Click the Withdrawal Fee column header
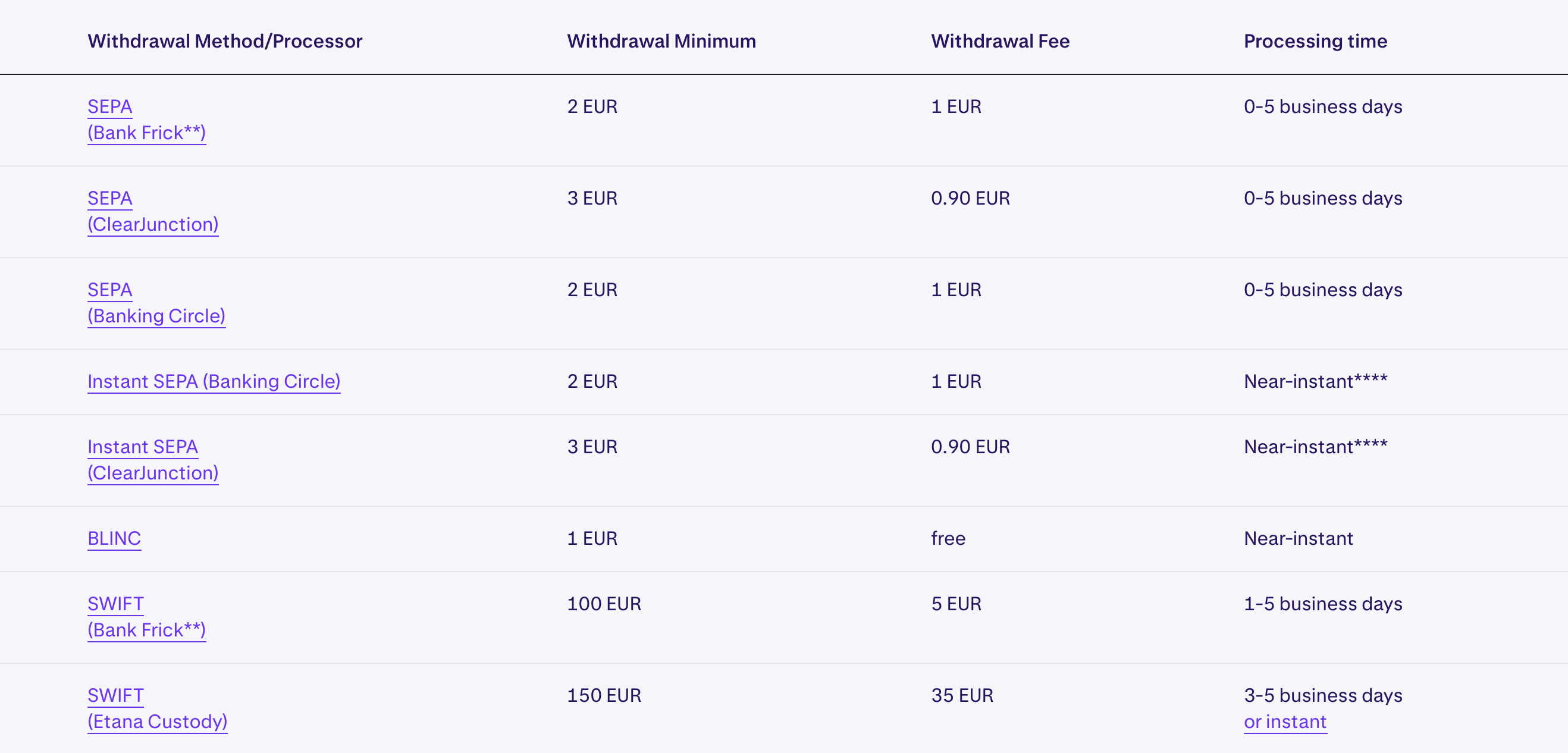This screenshot has height=753, width=1568. [1000, 41]
